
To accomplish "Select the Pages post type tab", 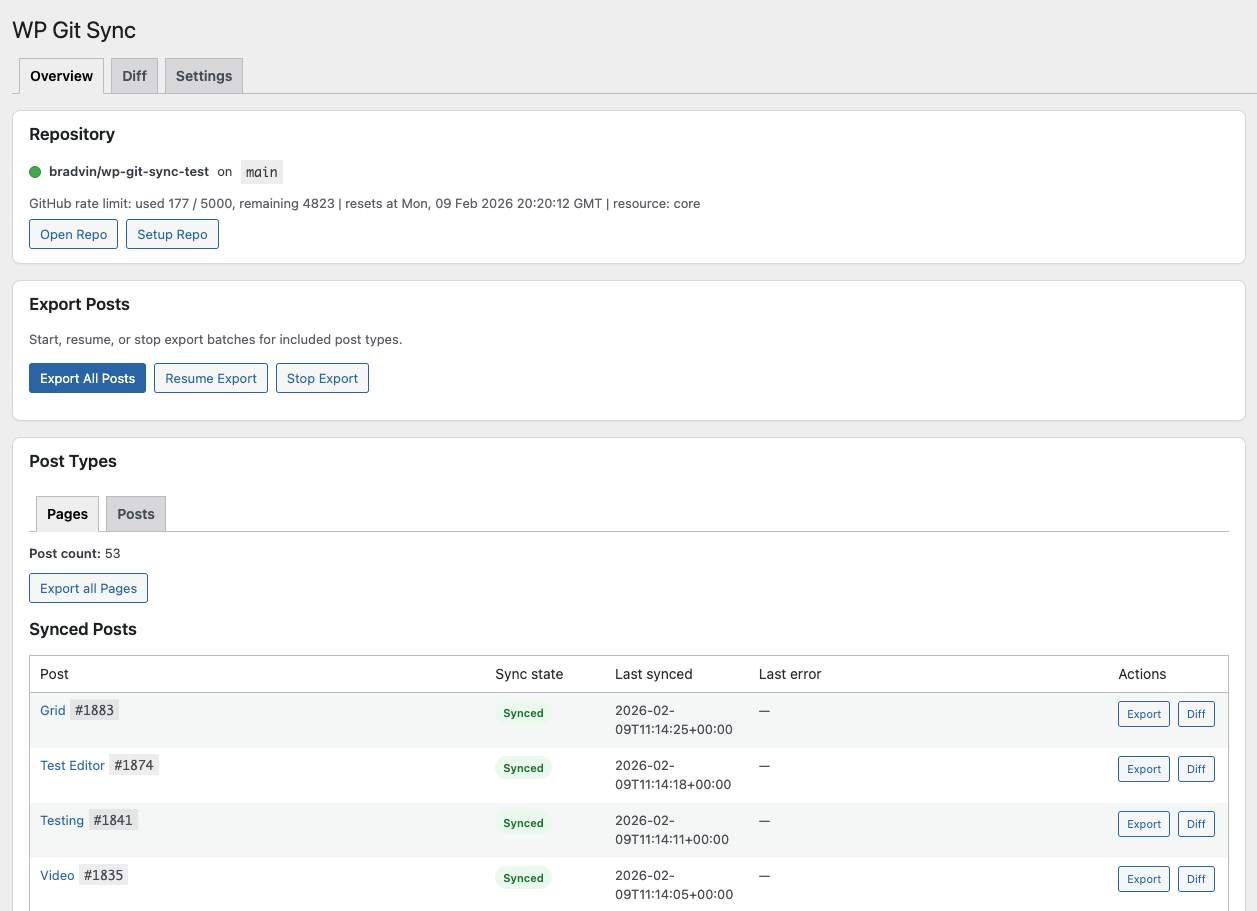I will coord(68,514).
